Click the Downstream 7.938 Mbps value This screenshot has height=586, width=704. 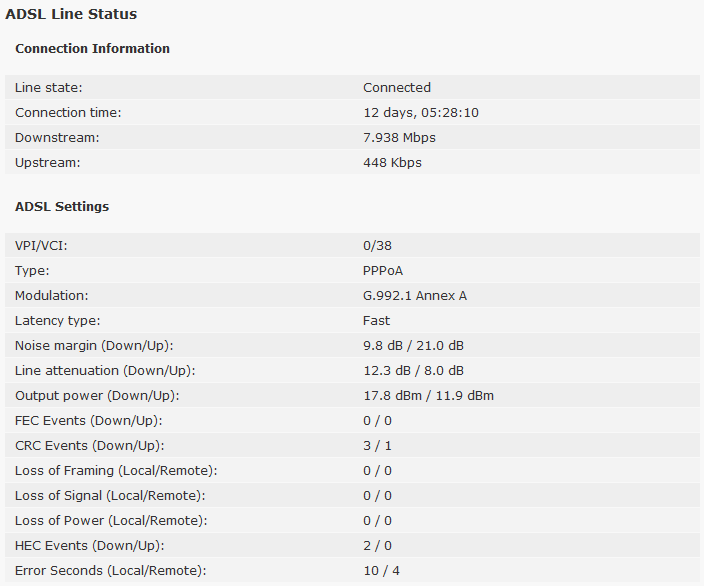tap(399, 137)
